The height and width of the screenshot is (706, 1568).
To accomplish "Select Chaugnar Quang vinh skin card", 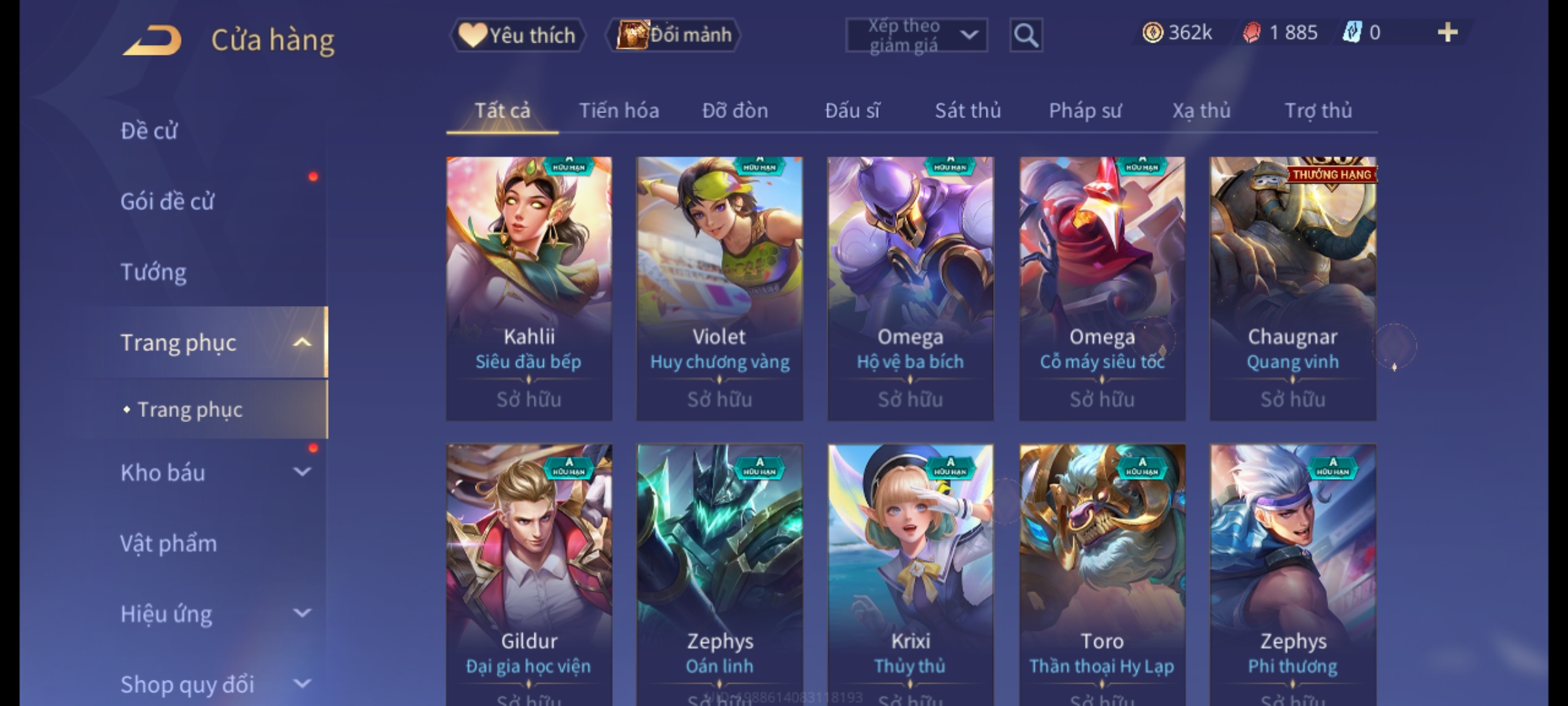I will click(x=1293, y=288).
